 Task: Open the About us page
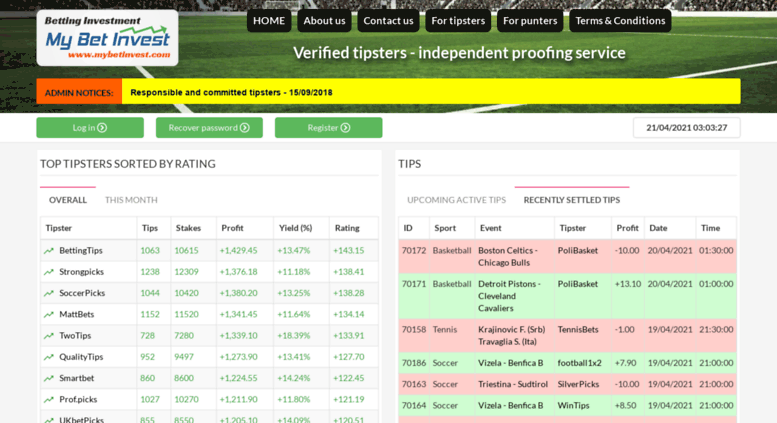click(x=324, y=21)
